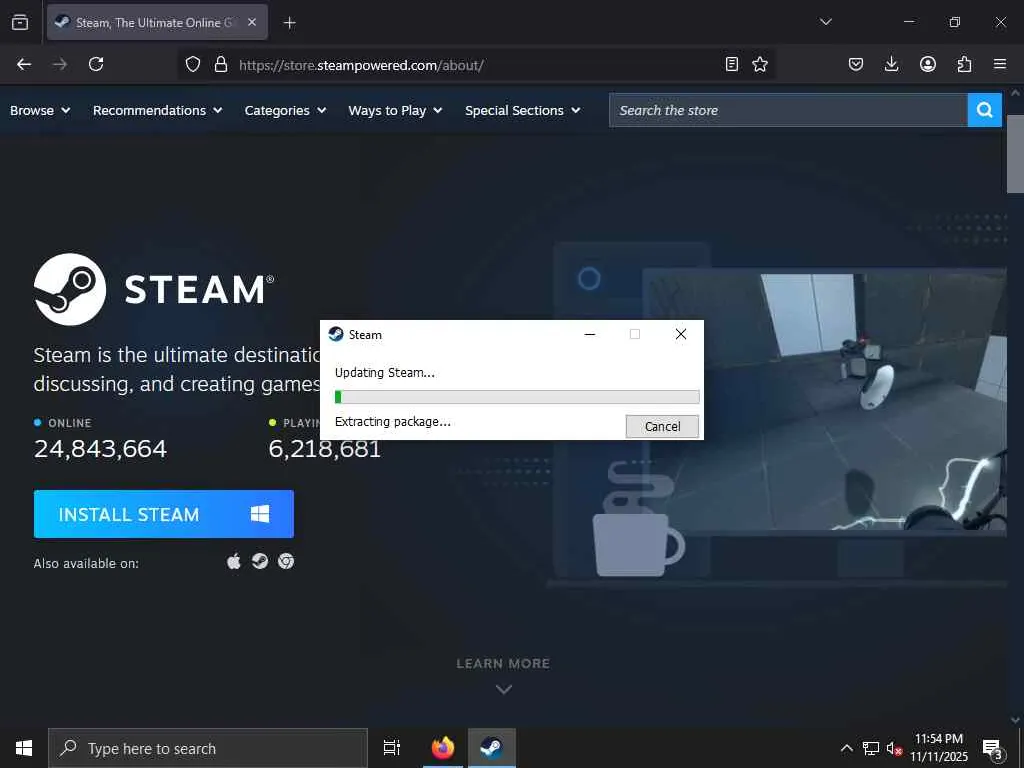Choose SteamOS download icon
Screen dimensions: 1024x768
[x=260, y=561]
